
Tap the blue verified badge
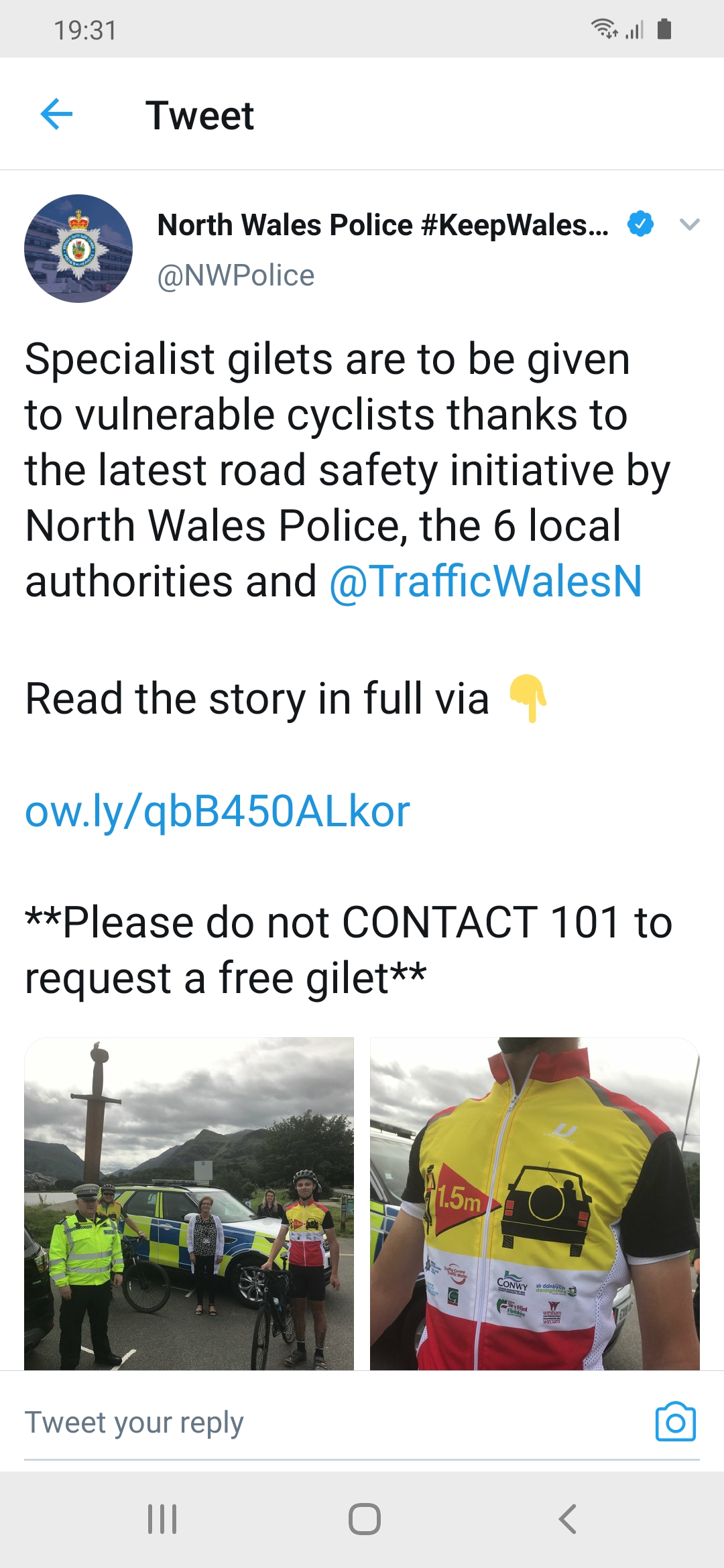pyautogui.click(x=640, y=224)
